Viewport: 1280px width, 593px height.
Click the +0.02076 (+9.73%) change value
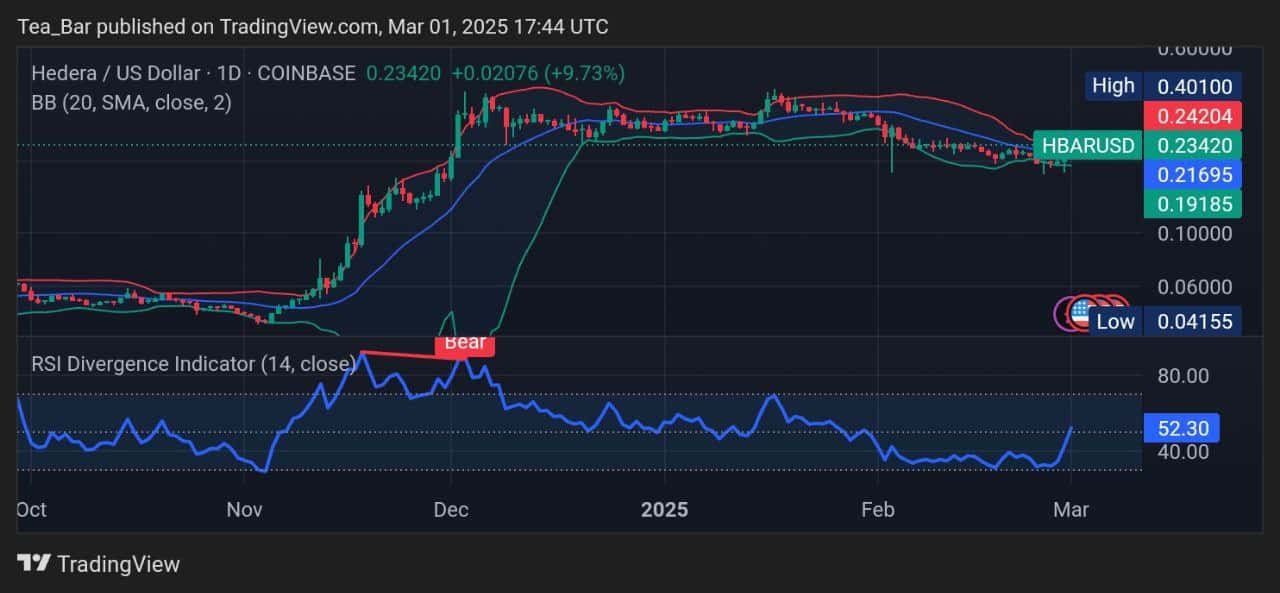click(x=538, y=73)
